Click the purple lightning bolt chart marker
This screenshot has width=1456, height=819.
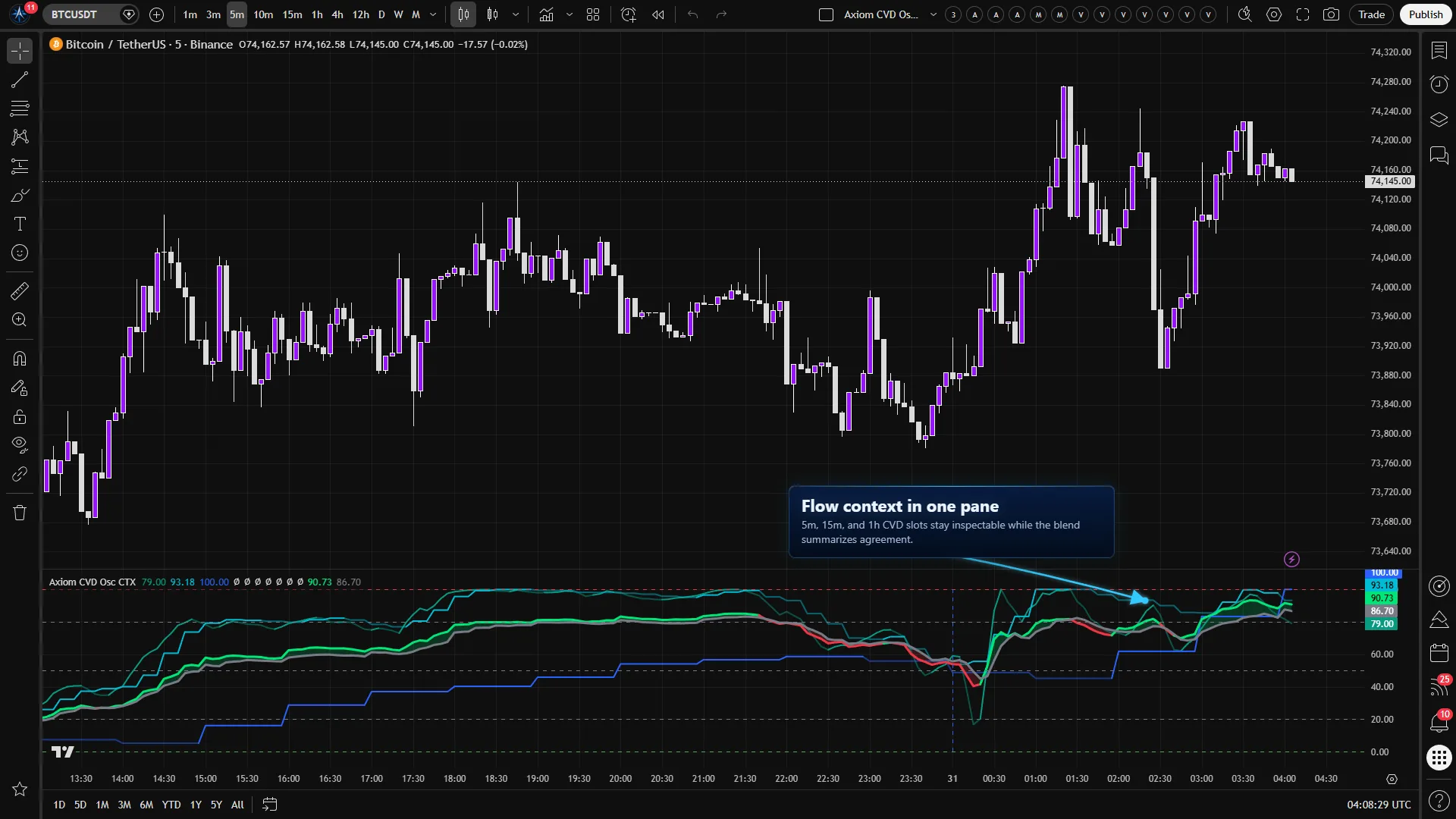pyautogui.click(x=1291, y=560)
